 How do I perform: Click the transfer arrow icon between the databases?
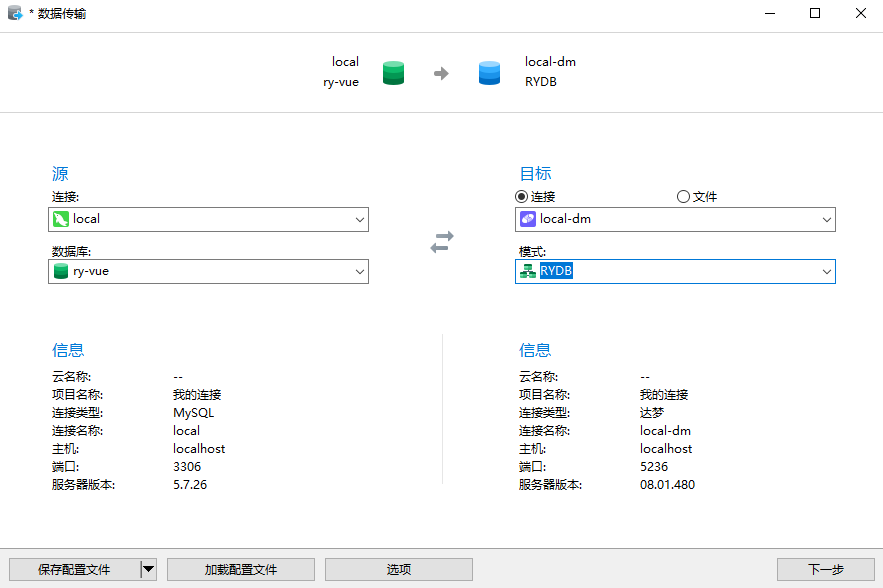click(441, 72)
